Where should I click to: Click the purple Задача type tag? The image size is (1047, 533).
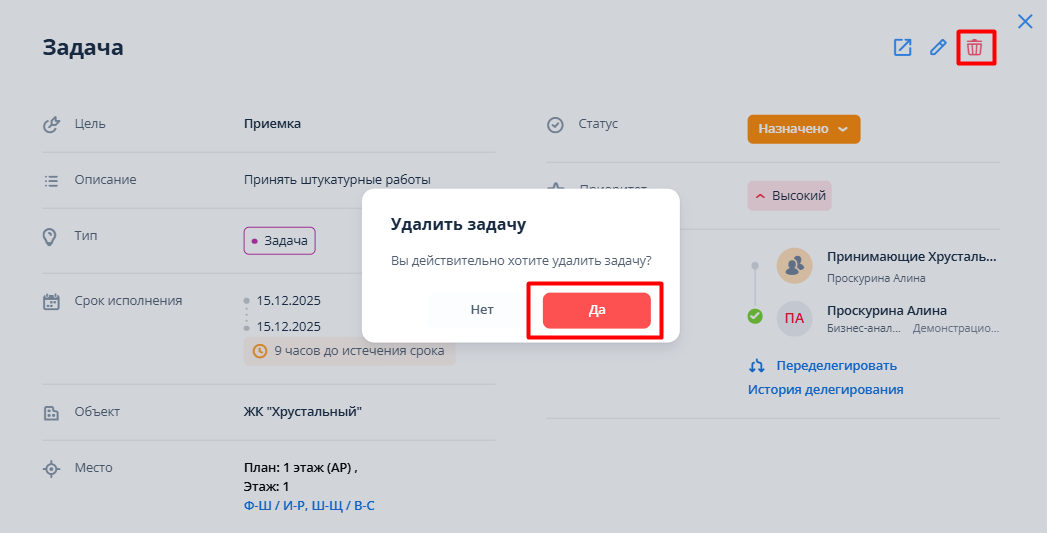(279, 241)
